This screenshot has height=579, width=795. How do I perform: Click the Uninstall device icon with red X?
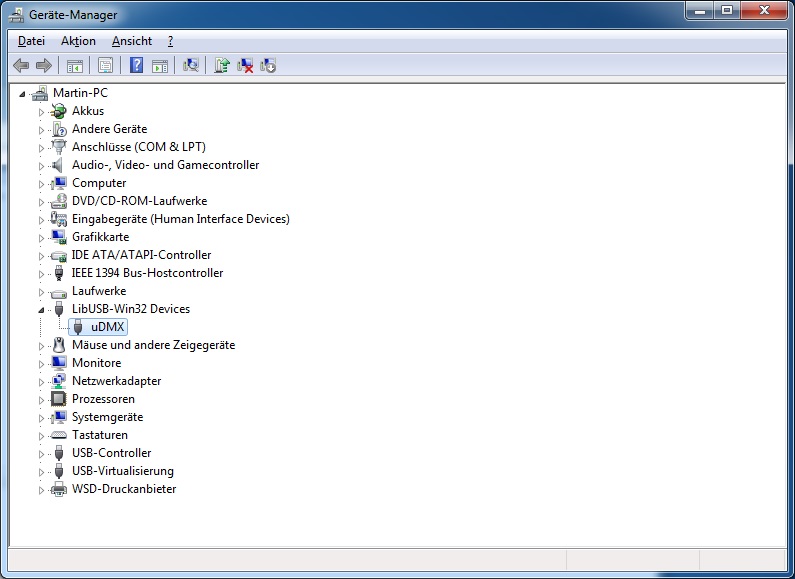245,65
